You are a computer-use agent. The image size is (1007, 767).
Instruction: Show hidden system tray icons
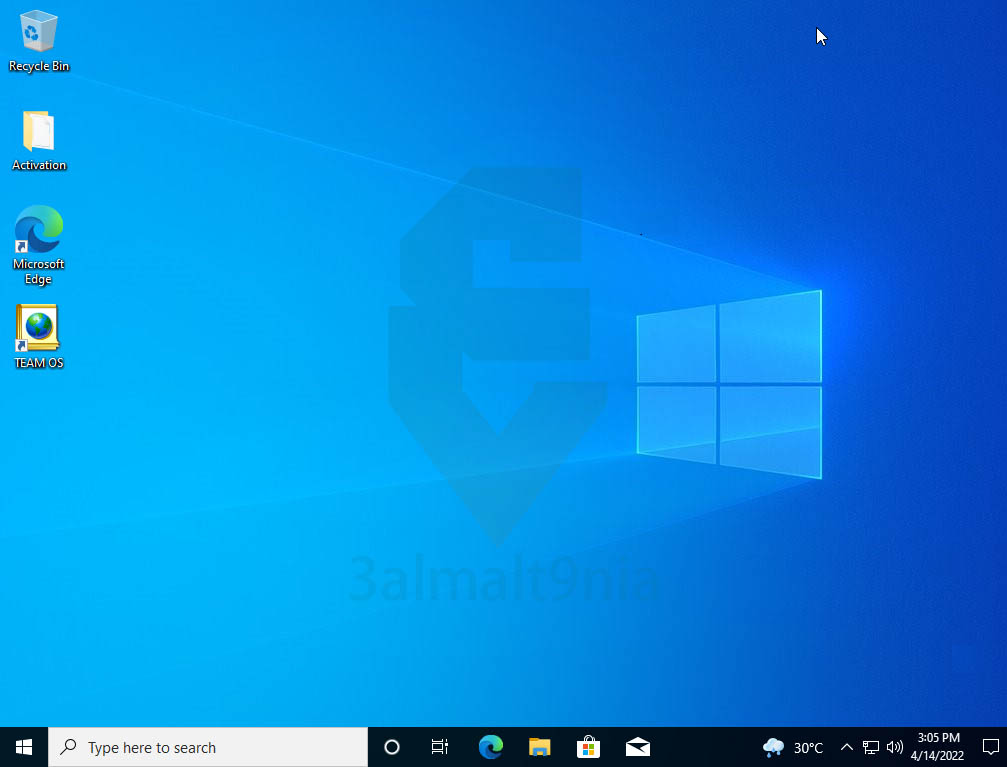846,747
